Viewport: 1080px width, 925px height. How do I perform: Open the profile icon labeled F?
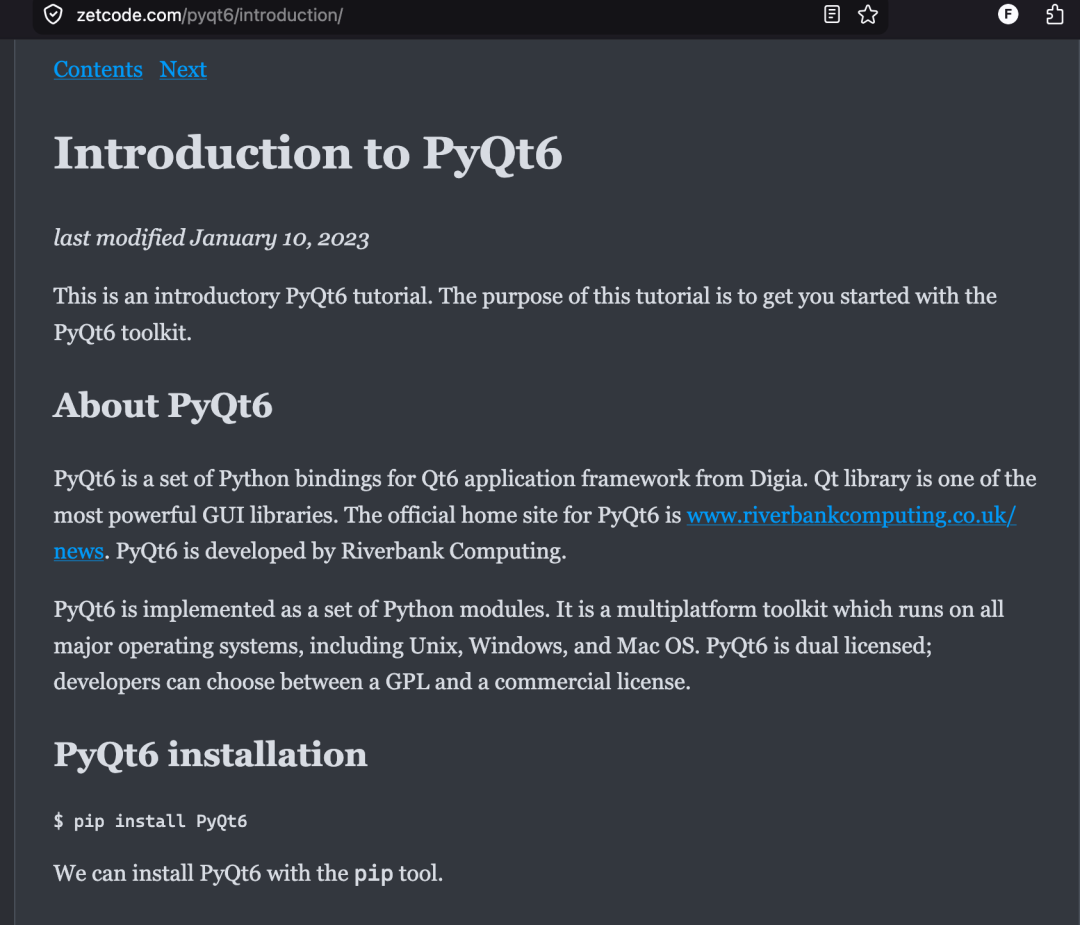1008,14
